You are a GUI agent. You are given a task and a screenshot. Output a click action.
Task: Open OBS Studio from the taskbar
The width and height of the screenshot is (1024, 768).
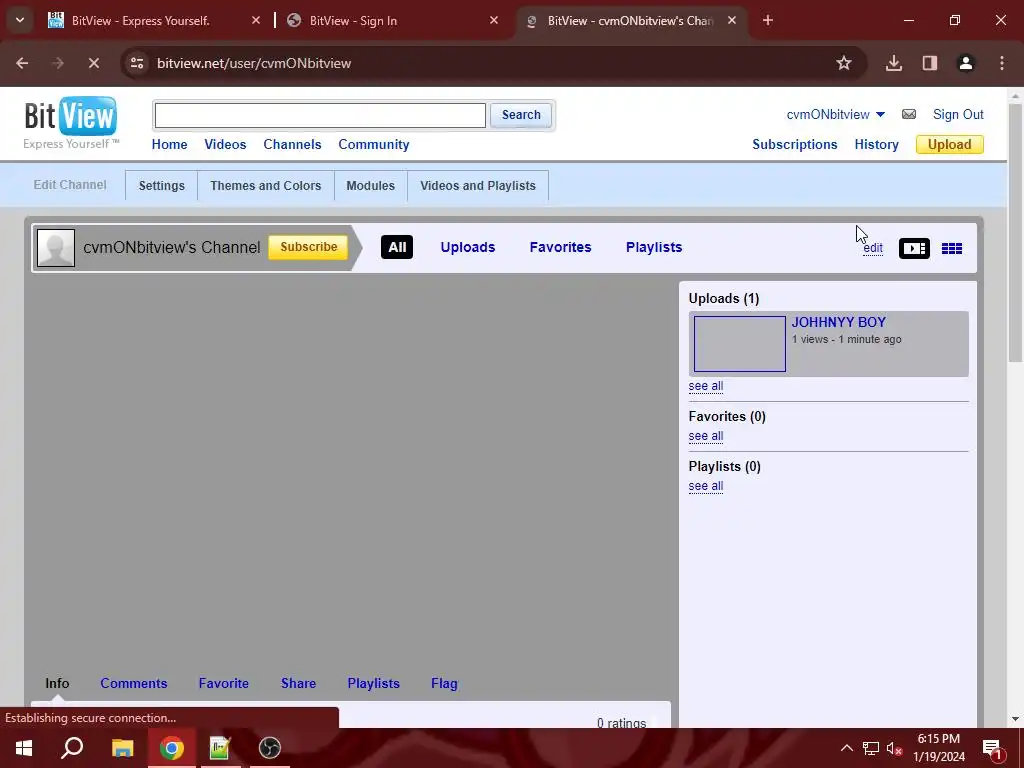click(270, 748)
